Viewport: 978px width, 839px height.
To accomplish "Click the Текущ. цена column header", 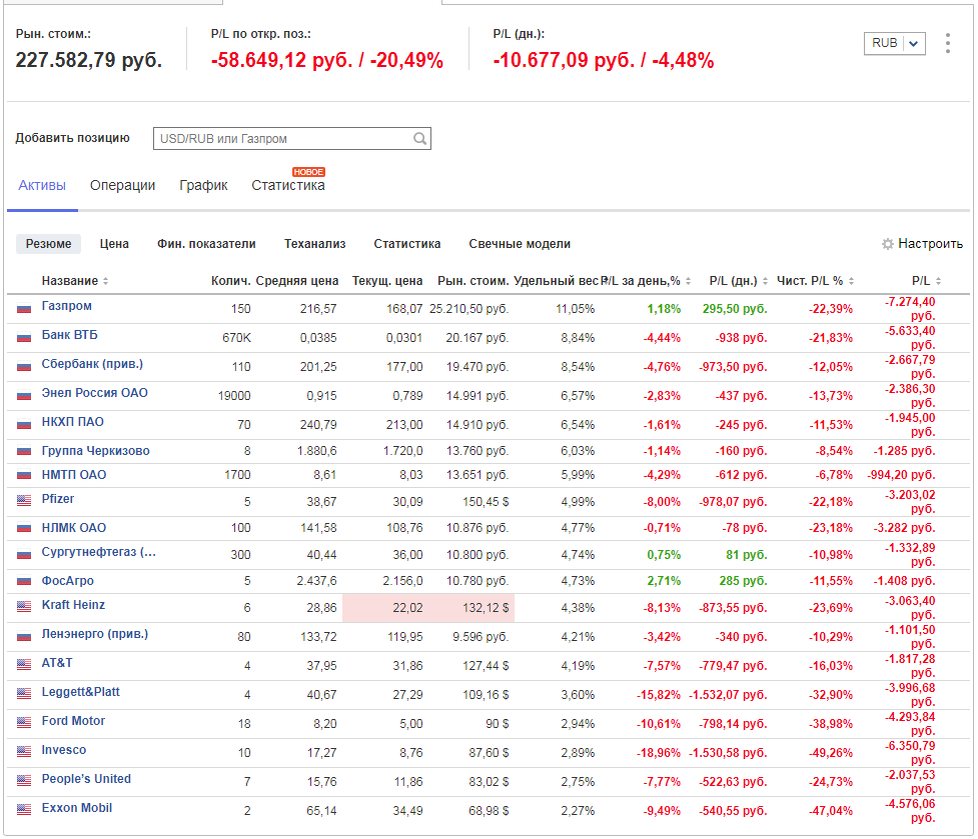I will [387, 281].
